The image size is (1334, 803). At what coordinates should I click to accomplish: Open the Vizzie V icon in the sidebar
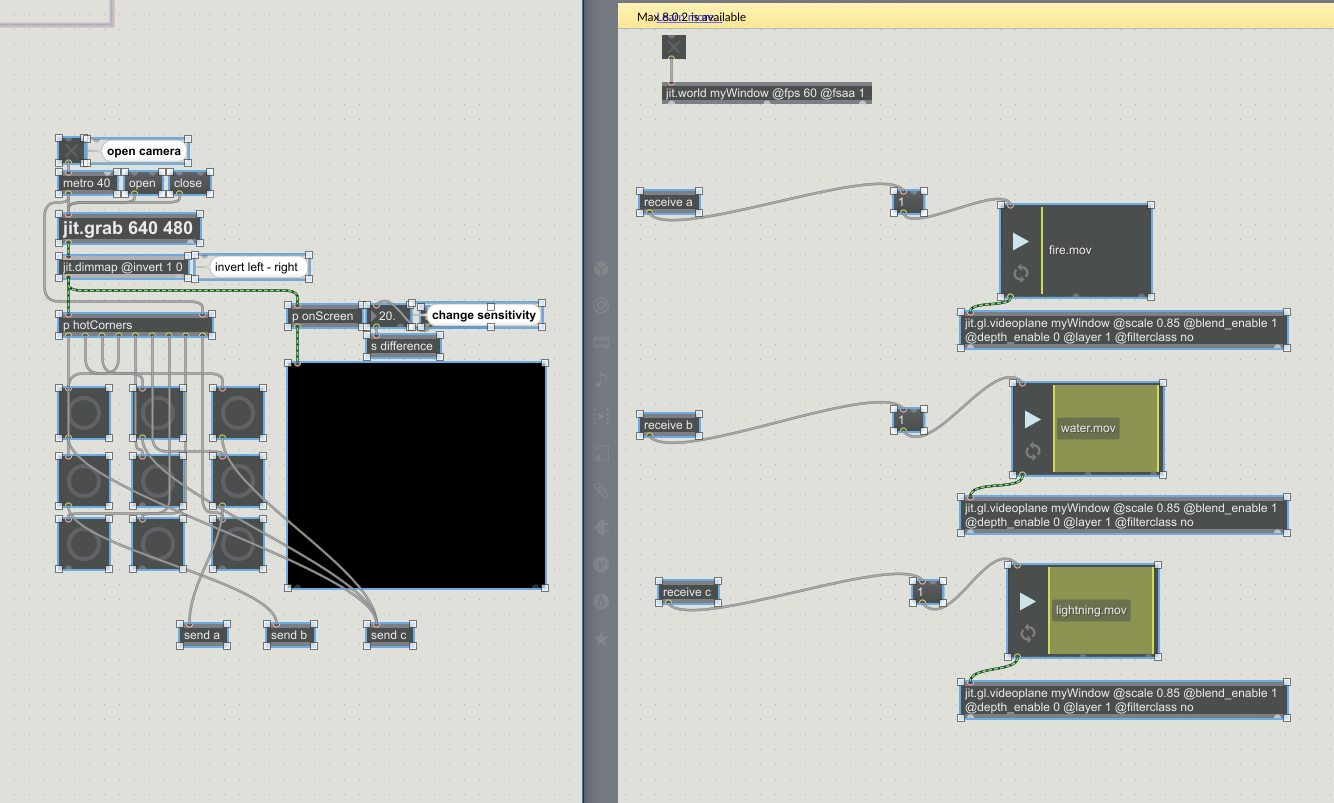(x=601, y=564)
